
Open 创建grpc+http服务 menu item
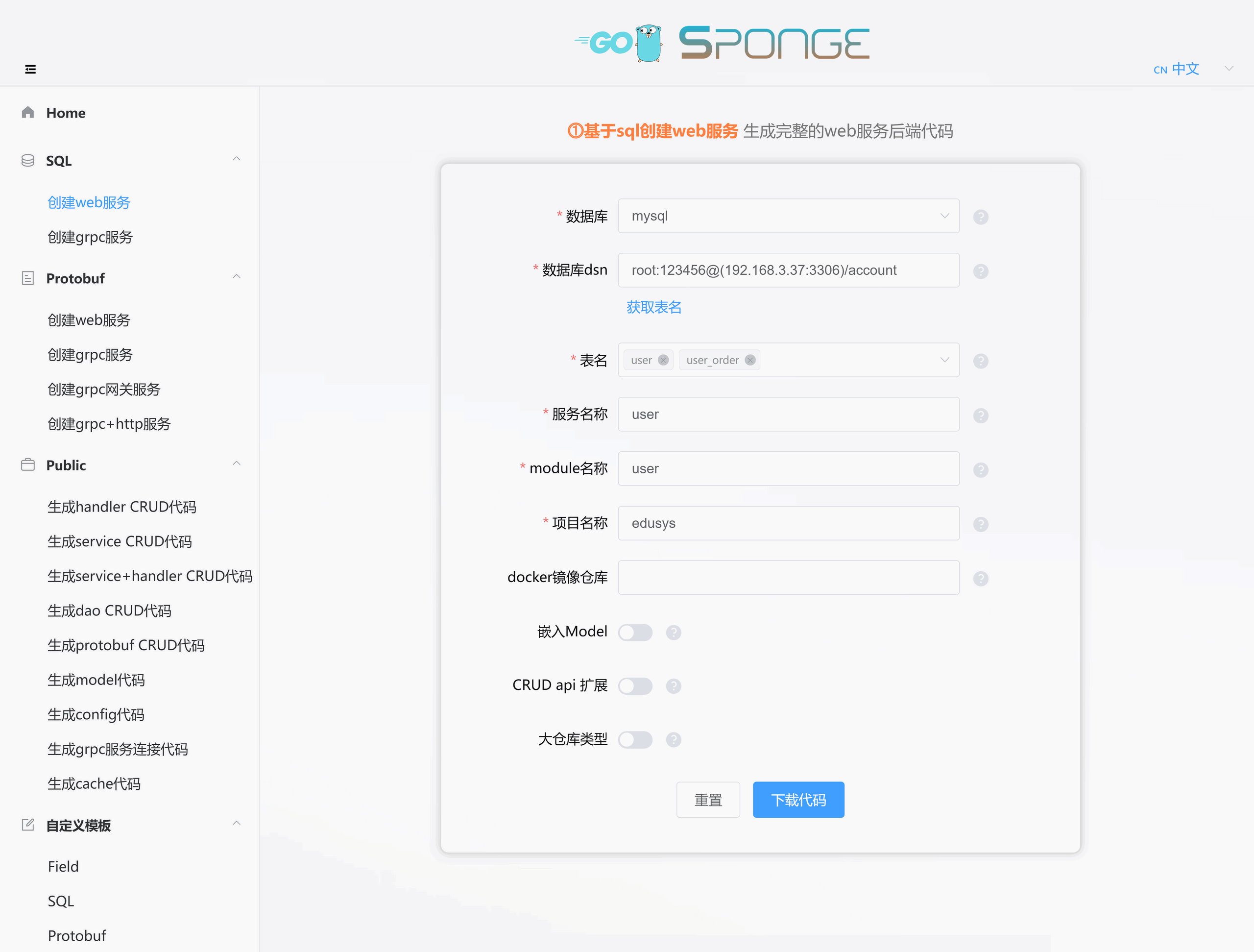(x=109, y=423)
